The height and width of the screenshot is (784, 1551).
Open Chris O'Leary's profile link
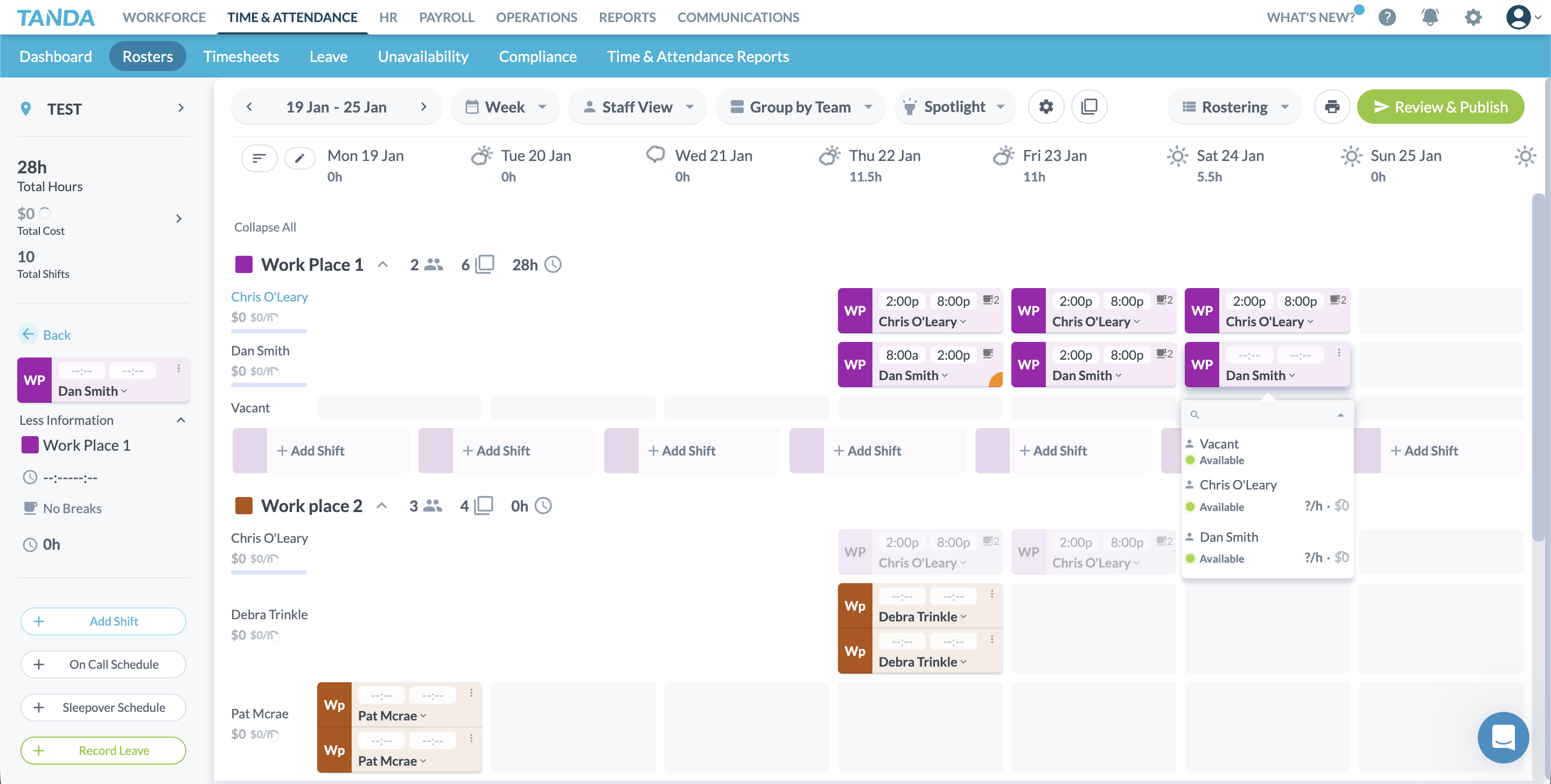[269, 296]
